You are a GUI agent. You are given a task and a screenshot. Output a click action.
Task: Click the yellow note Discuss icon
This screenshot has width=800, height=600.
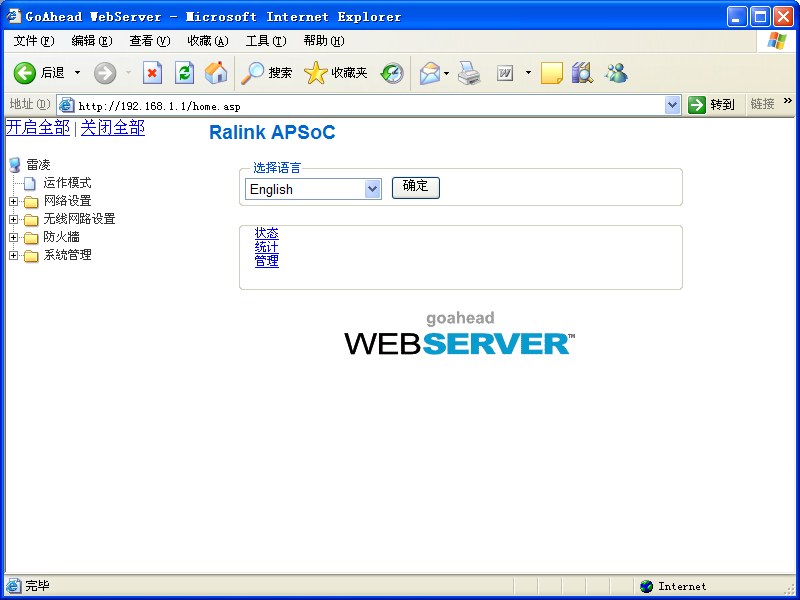pyautogui.click(x=552, y=73)
